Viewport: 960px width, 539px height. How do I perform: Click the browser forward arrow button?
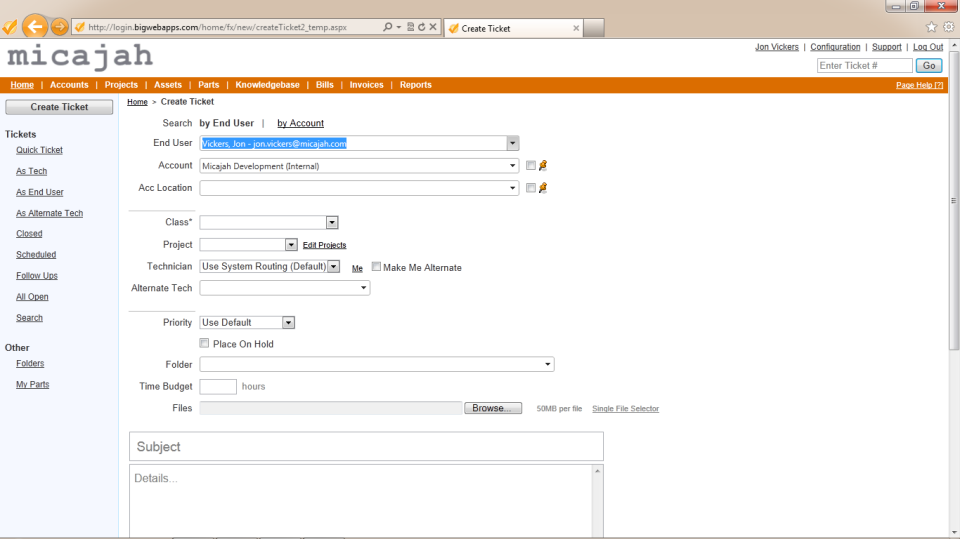coord(59,27)
